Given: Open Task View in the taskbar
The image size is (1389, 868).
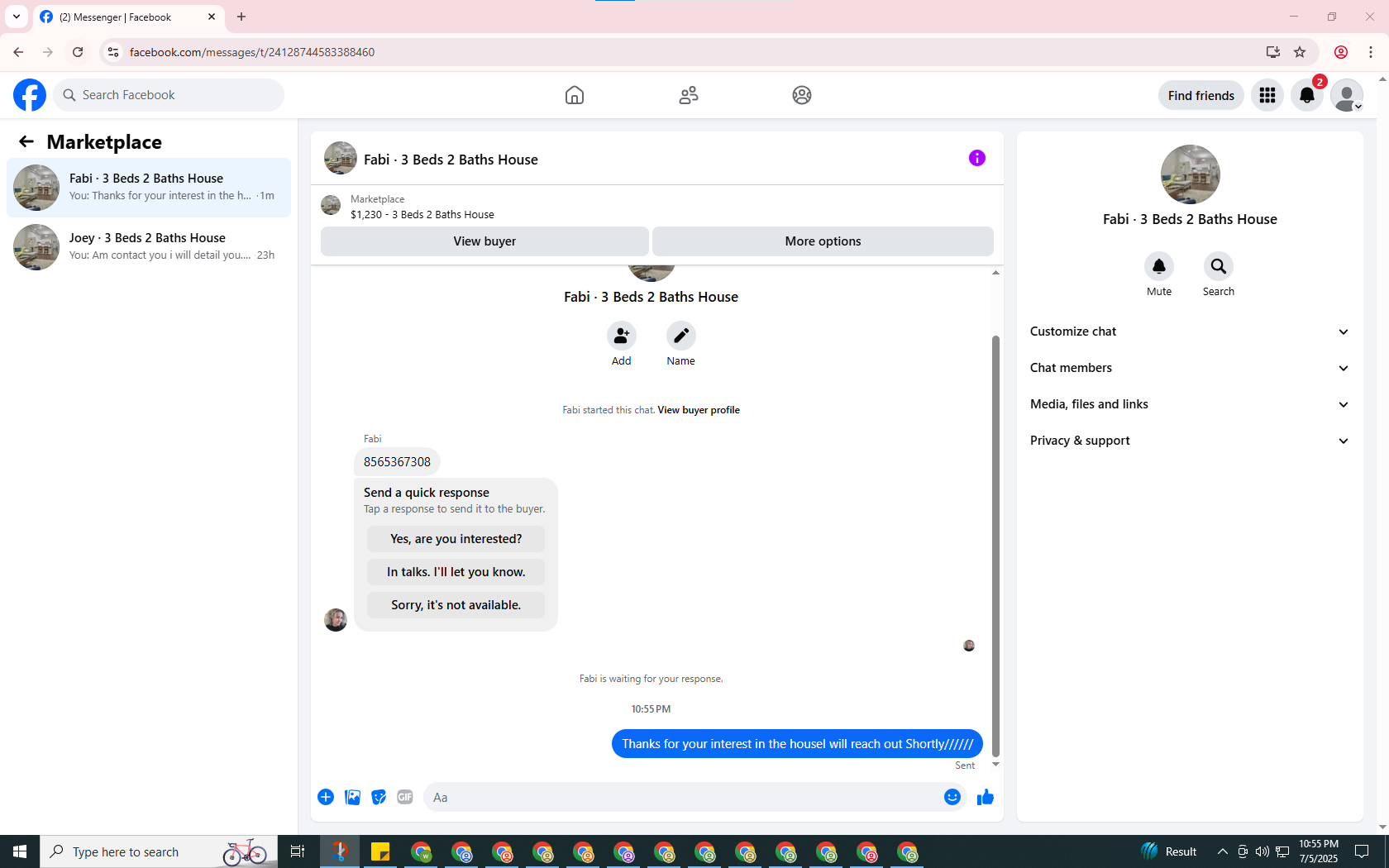Looking at the screenshot, I should click(298, 851).
